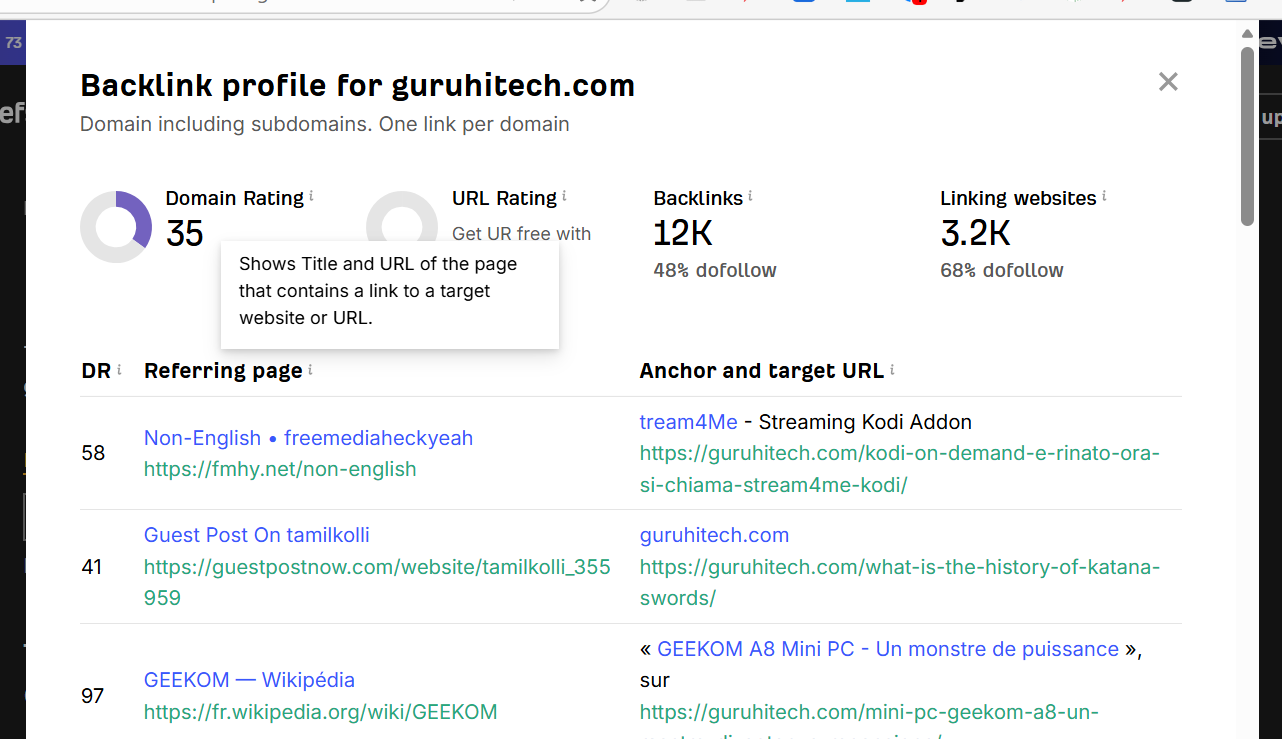Click the DR column header info icon
Image resolution: width=1282 pixels, height=739 pixels.
(118, 367)
